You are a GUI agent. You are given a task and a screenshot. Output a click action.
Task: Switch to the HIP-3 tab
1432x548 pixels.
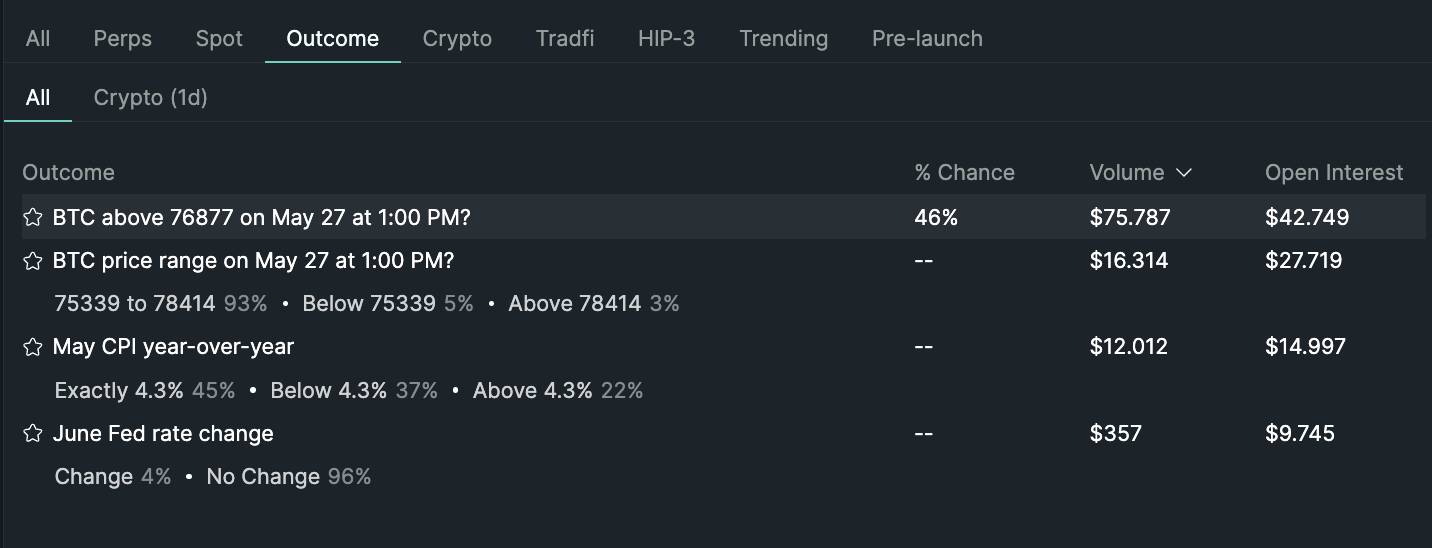(666, 38)
